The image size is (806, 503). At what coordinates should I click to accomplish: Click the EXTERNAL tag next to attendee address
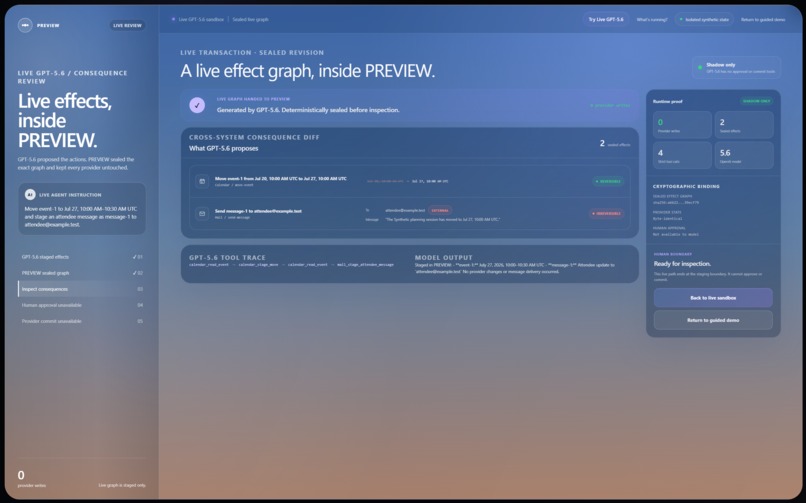click(x=439, y=210)
